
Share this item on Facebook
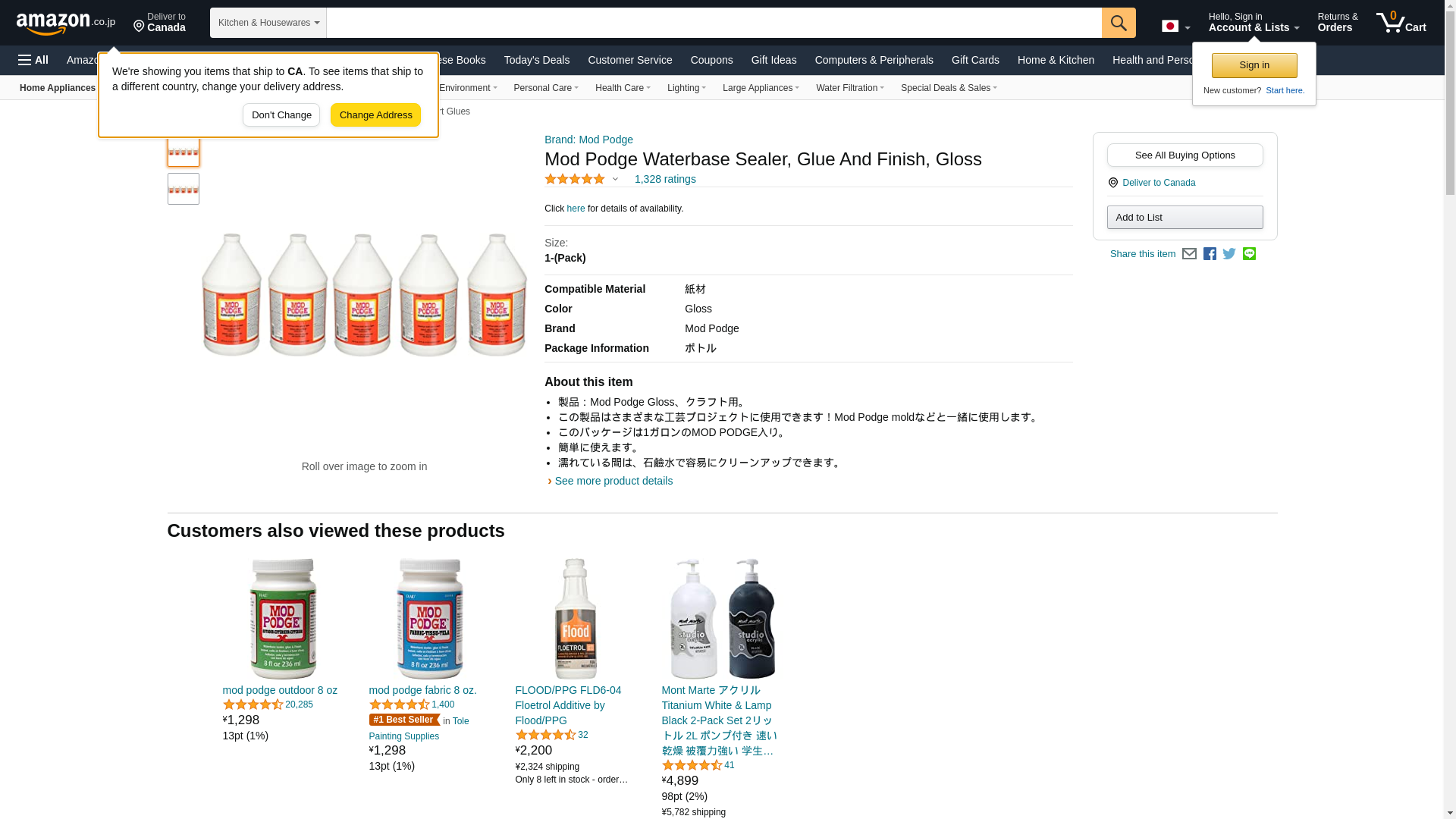coord(1210,254)
